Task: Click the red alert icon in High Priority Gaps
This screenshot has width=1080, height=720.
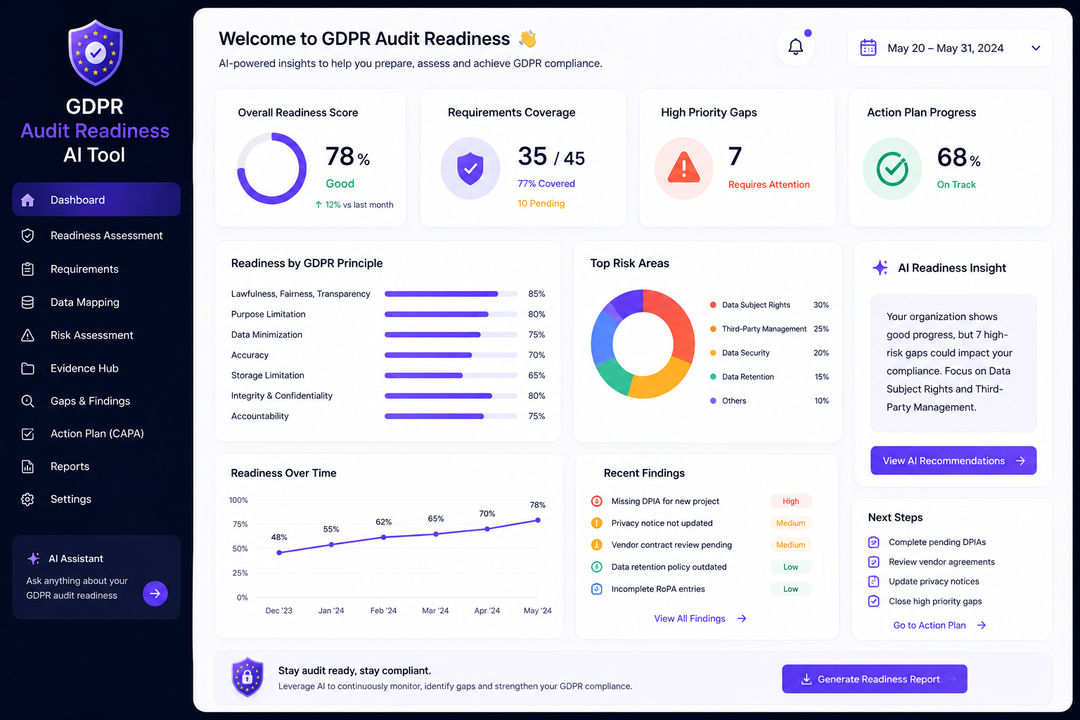Action: pyautogui.click(x=683, y=168)
